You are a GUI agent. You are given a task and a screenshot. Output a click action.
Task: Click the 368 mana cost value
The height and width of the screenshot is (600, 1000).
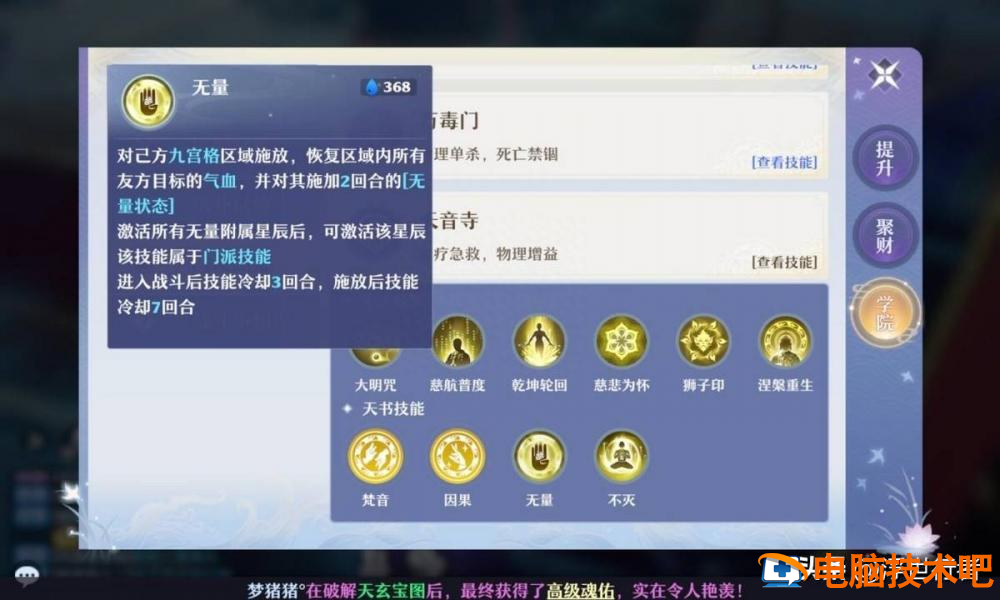click(x=397, y=87)
